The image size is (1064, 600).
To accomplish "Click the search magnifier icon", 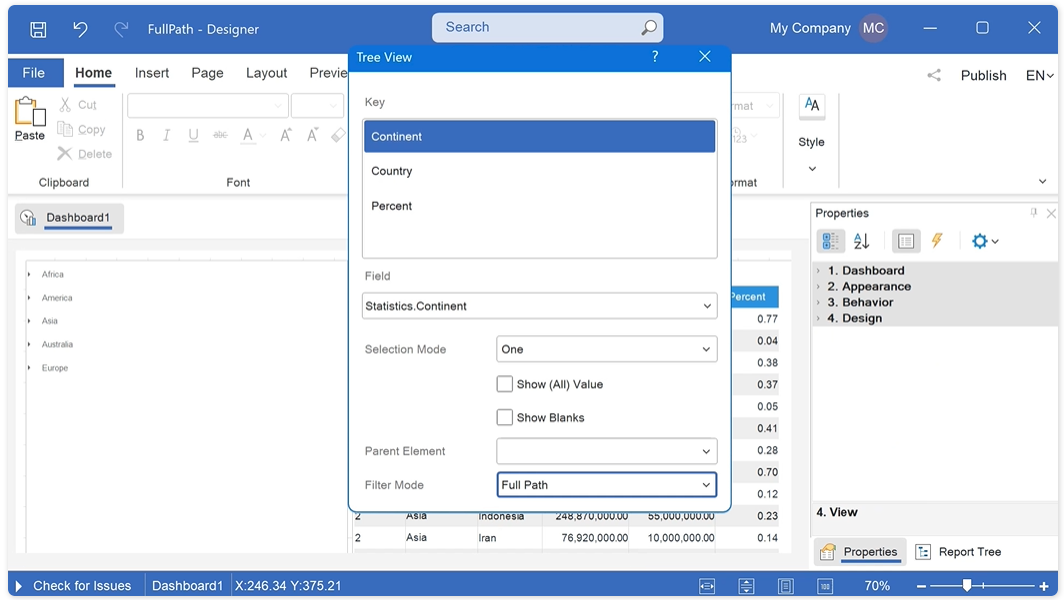I will [x=648, y=28].
